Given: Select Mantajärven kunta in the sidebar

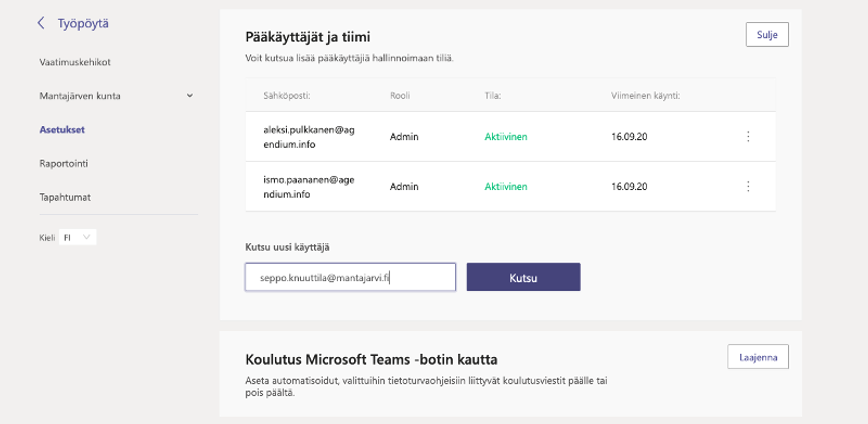Looking at the screenshot, I should [x=80, y=96].
